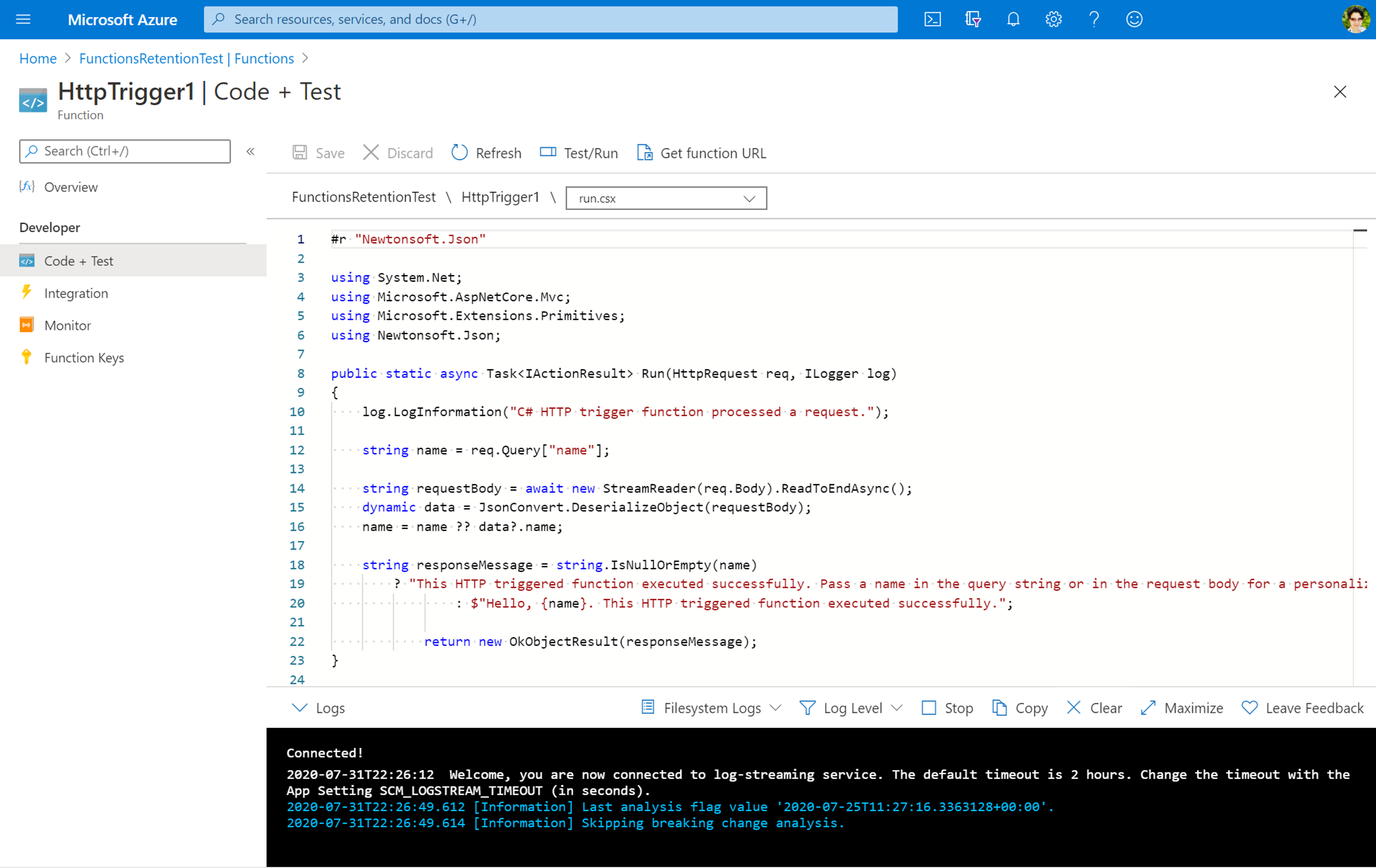The image size is (1376, 868).
Task: Click the 'Skipping breaking change analysis' log line
Action: tap(565, 823)
